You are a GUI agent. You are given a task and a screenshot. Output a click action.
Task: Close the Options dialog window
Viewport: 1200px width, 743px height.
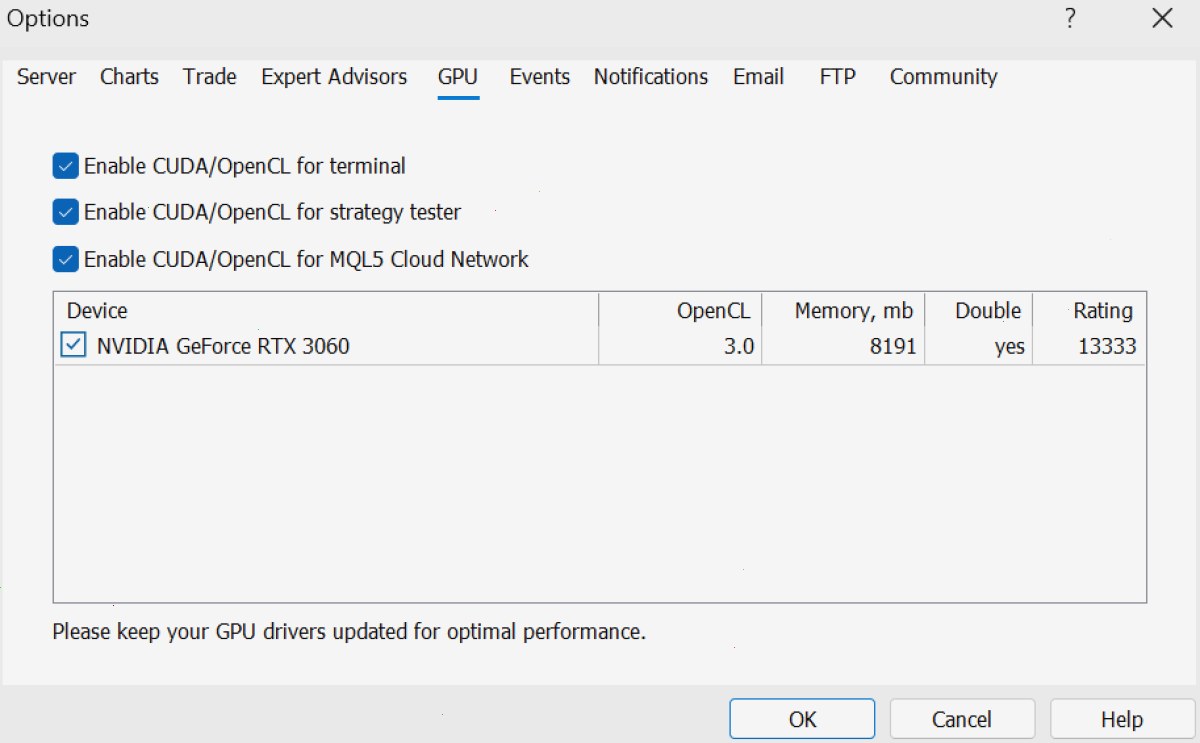pos(1162,18)
